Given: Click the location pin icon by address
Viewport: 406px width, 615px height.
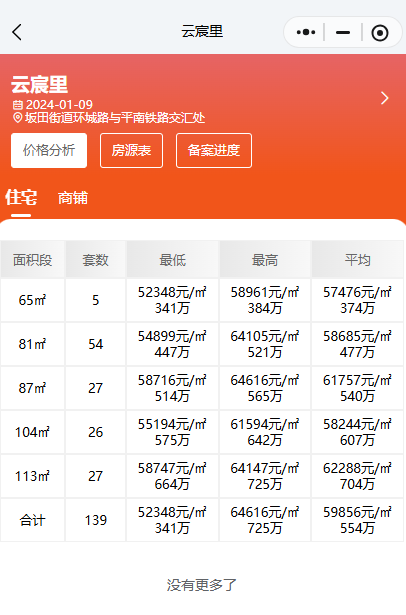Looking at the screenshot, I should (x=18, y=118).
